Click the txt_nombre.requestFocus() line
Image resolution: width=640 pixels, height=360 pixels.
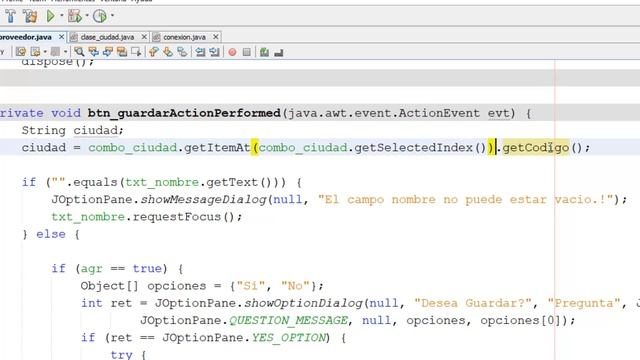coord(147,217)
